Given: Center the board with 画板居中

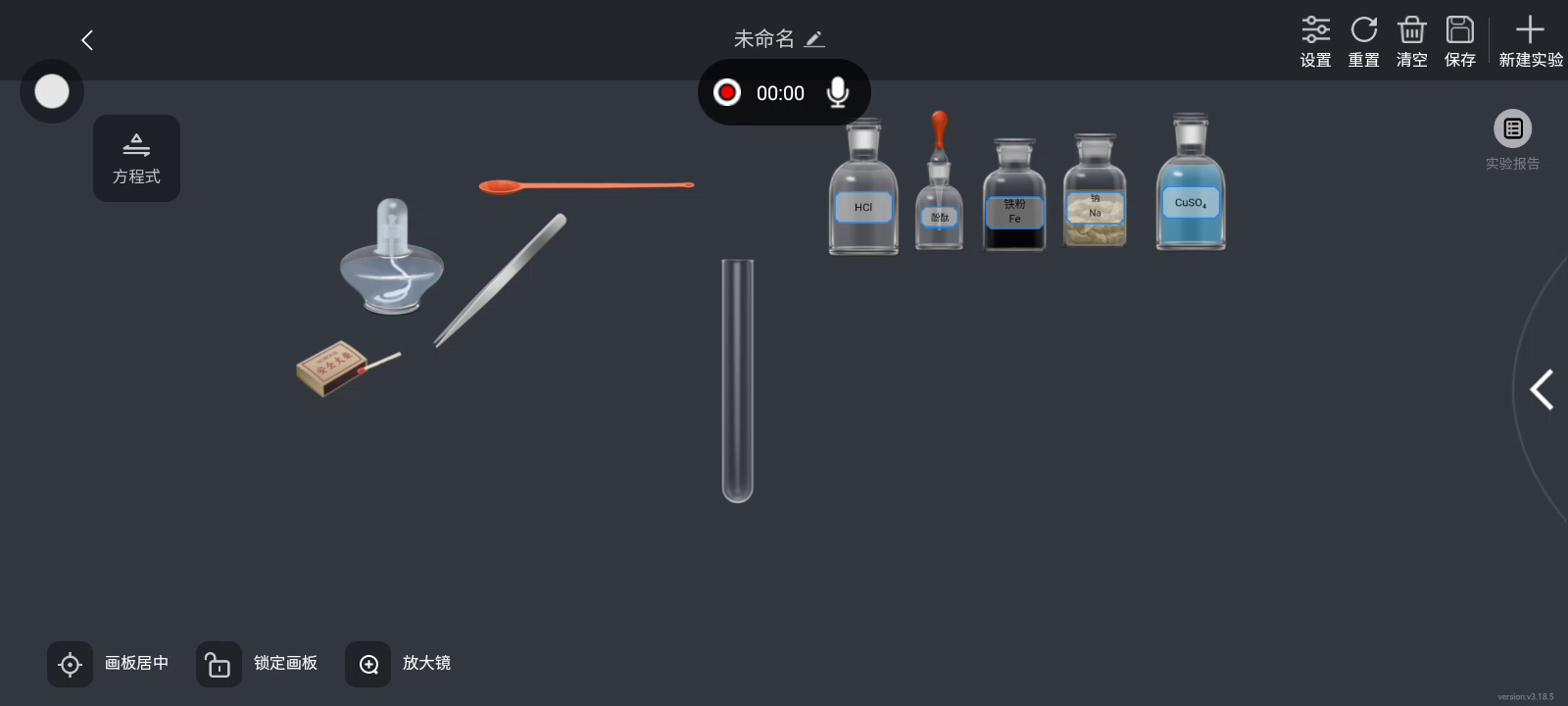Looking at the screenshot, I should coord(108,664).
